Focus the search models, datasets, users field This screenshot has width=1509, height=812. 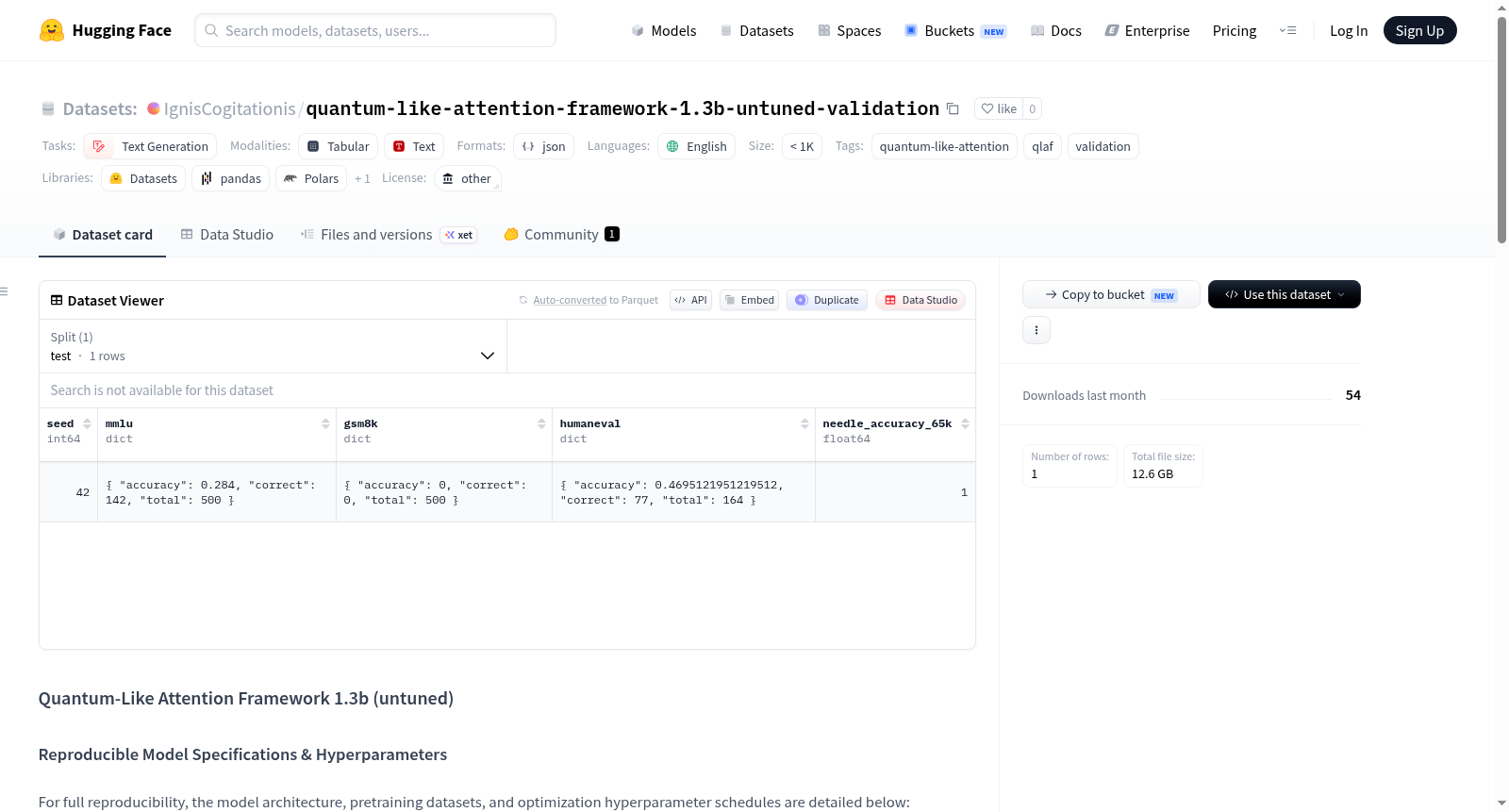pyautogui.click(x=375, y=30)
